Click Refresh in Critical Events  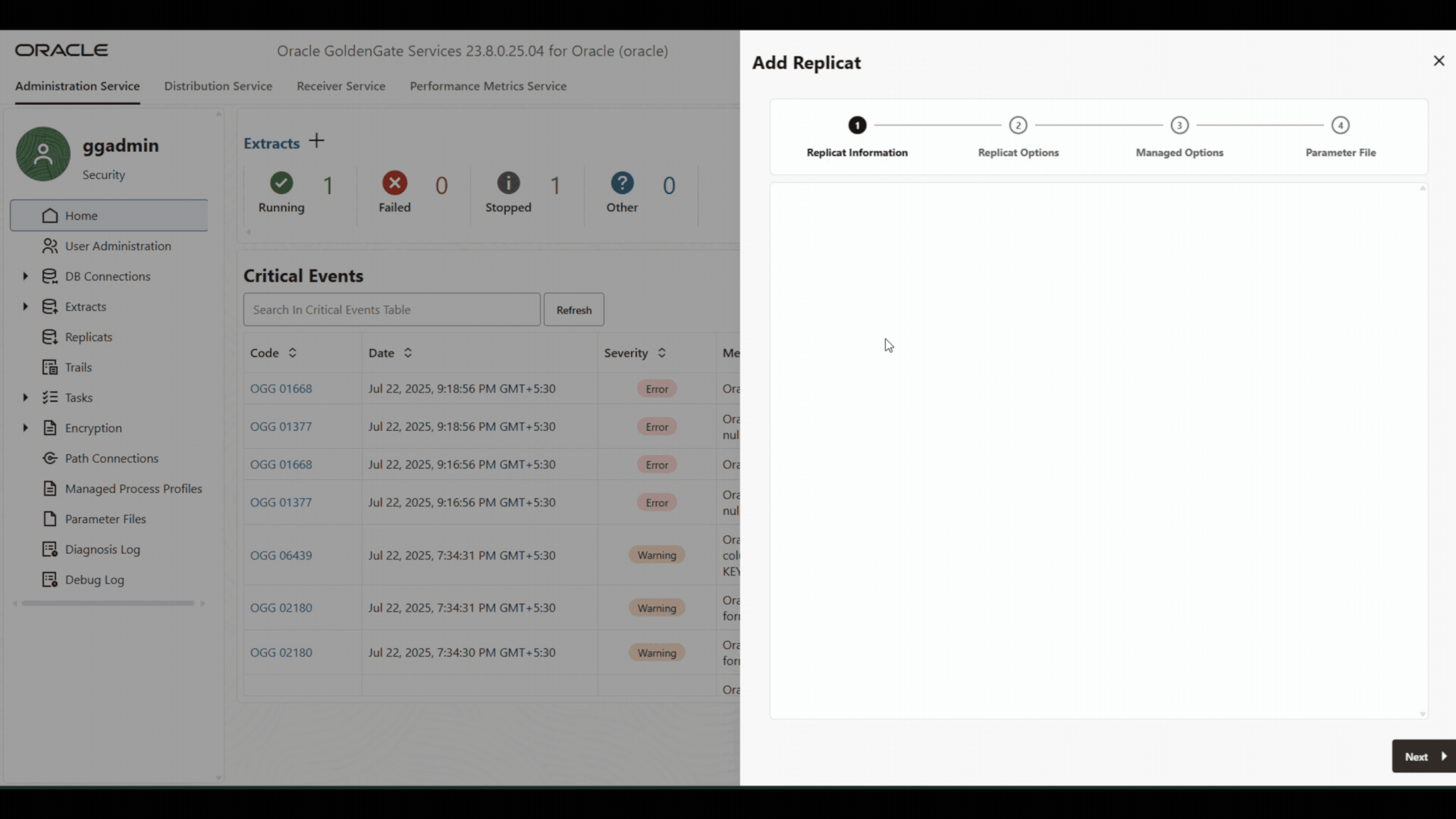coord(574,310)
